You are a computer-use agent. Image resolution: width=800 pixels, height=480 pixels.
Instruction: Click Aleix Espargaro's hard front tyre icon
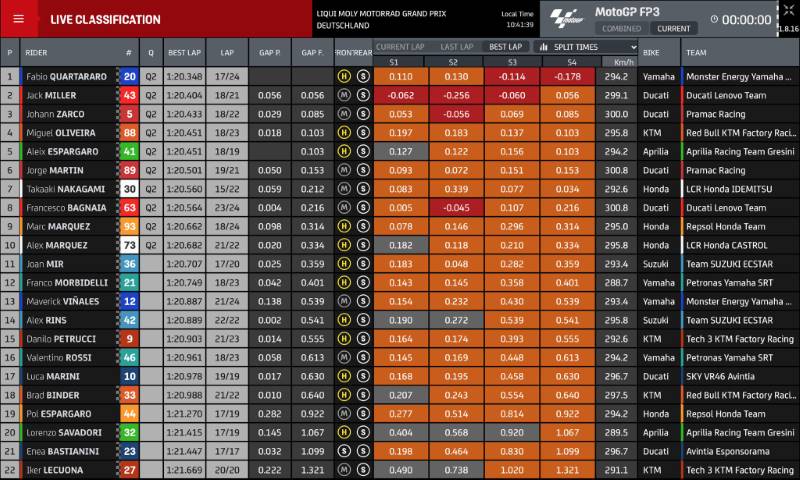click(x=344, y=151)
